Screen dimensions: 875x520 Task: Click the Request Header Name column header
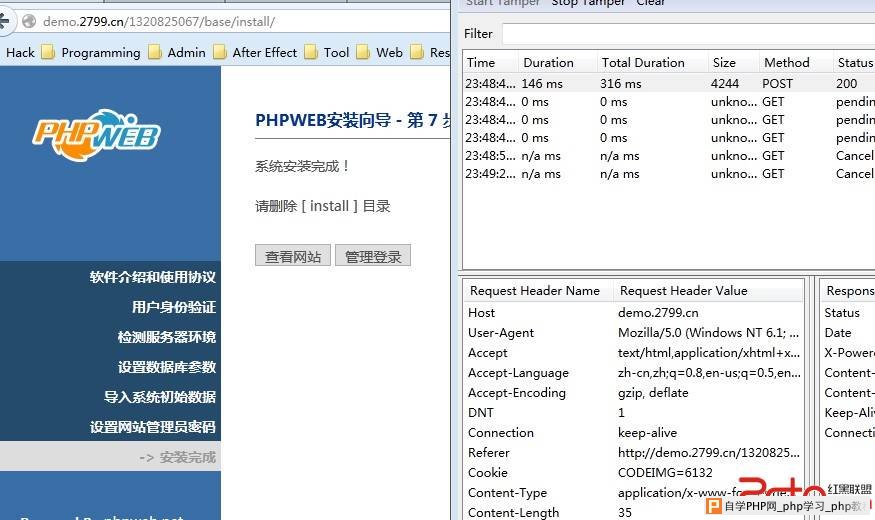point(538,291)
